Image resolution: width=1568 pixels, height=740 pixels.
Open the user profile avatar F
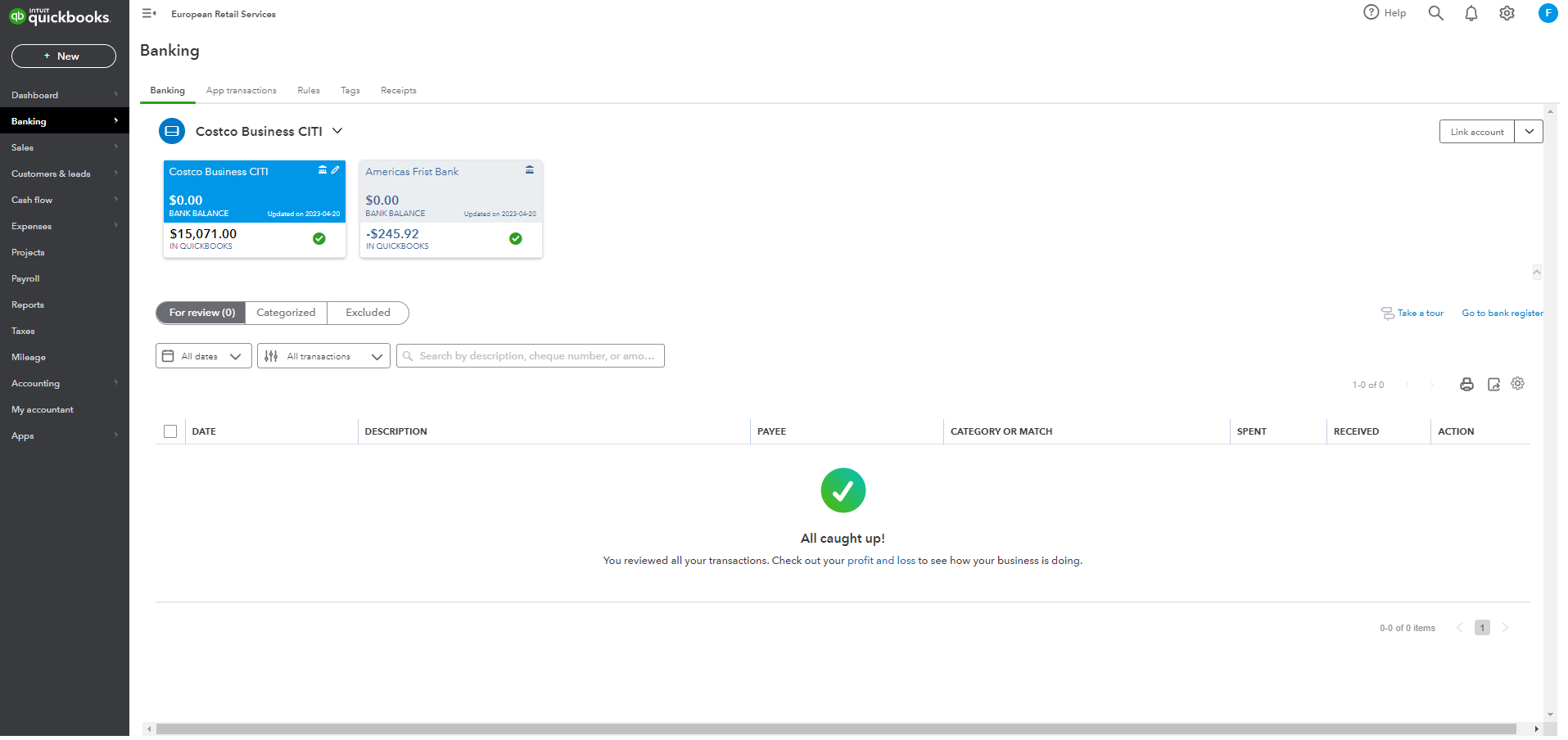(1548, 13)
